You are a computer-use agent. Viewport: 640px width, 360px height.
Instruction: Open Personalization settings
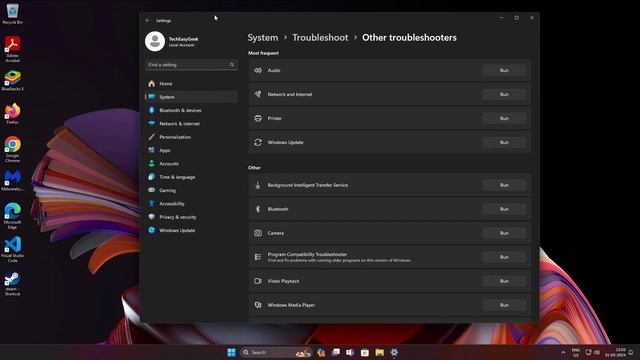191,137
